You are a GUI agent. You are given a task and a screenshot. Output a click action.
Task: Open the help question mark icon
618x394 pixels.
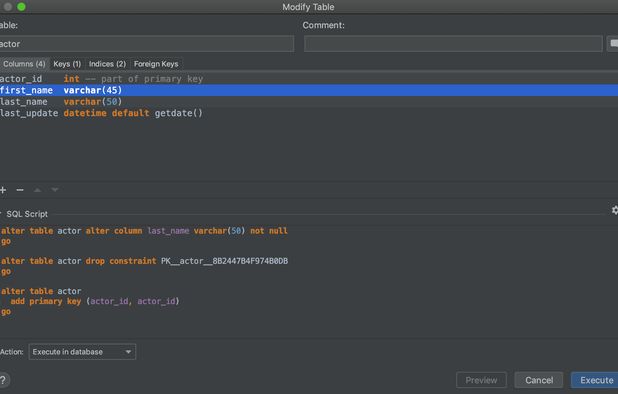point(3,380)
